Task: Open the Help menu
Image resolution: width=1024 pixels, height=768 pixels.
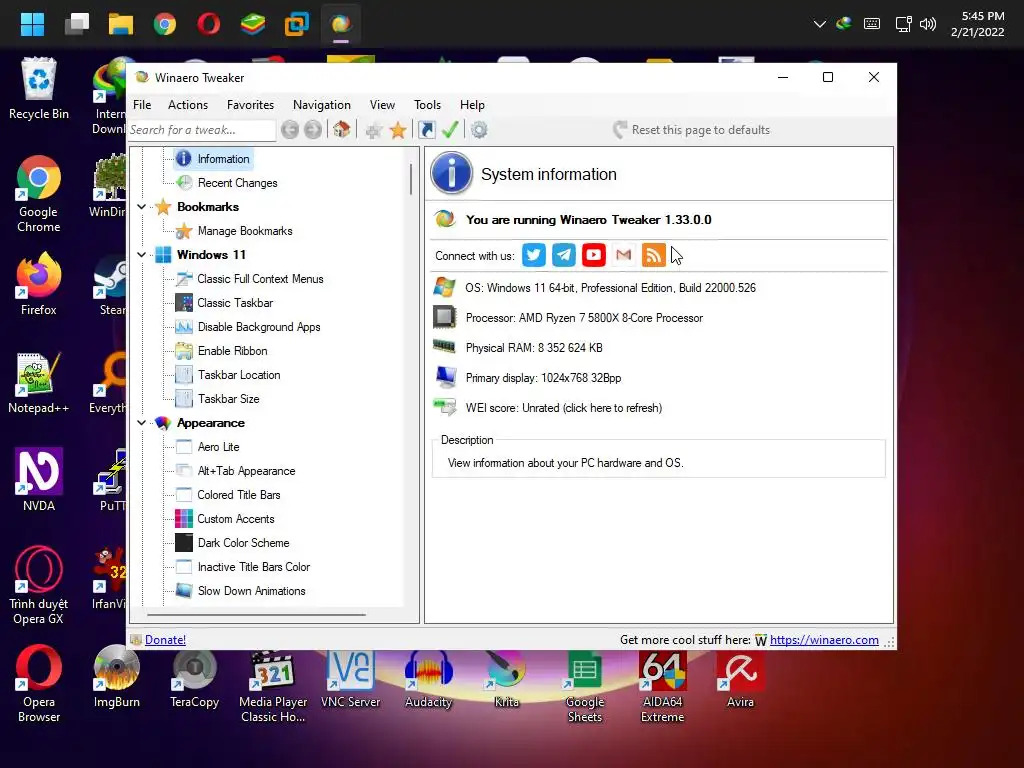Action: [472, 104]
